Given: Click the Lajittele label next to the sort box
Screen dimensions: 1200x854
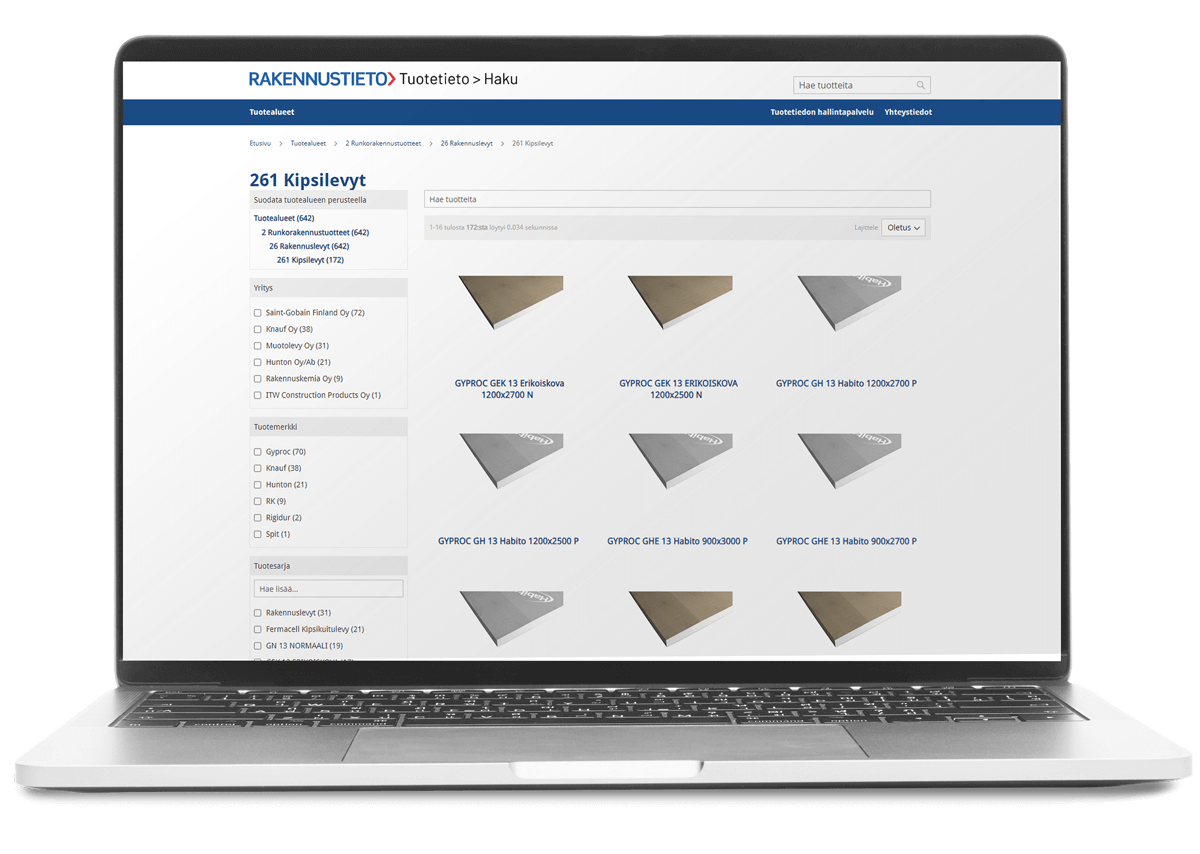Looking at the screenshot, I should pos(866,228).
